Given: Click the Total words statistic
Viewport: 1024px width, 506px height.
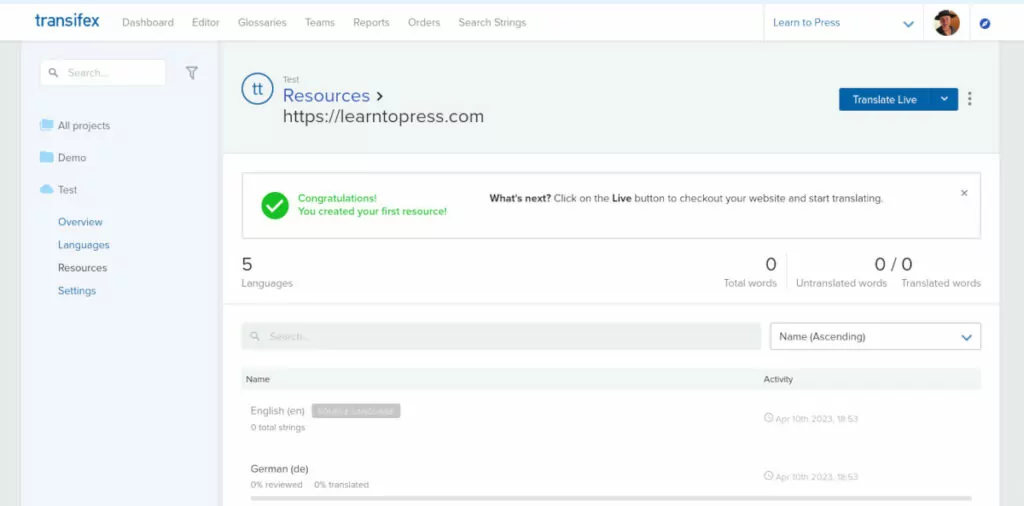Looking at the screenshot, I should click(750, 272).
